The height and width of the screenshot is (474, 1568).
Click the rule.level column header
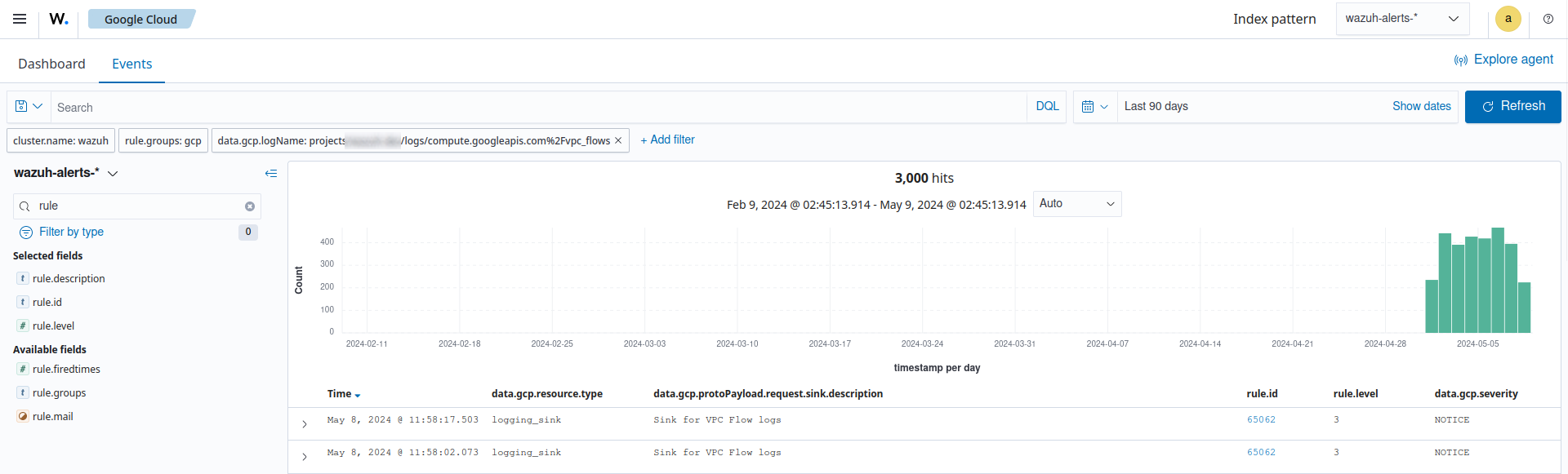coord(1356,394)
